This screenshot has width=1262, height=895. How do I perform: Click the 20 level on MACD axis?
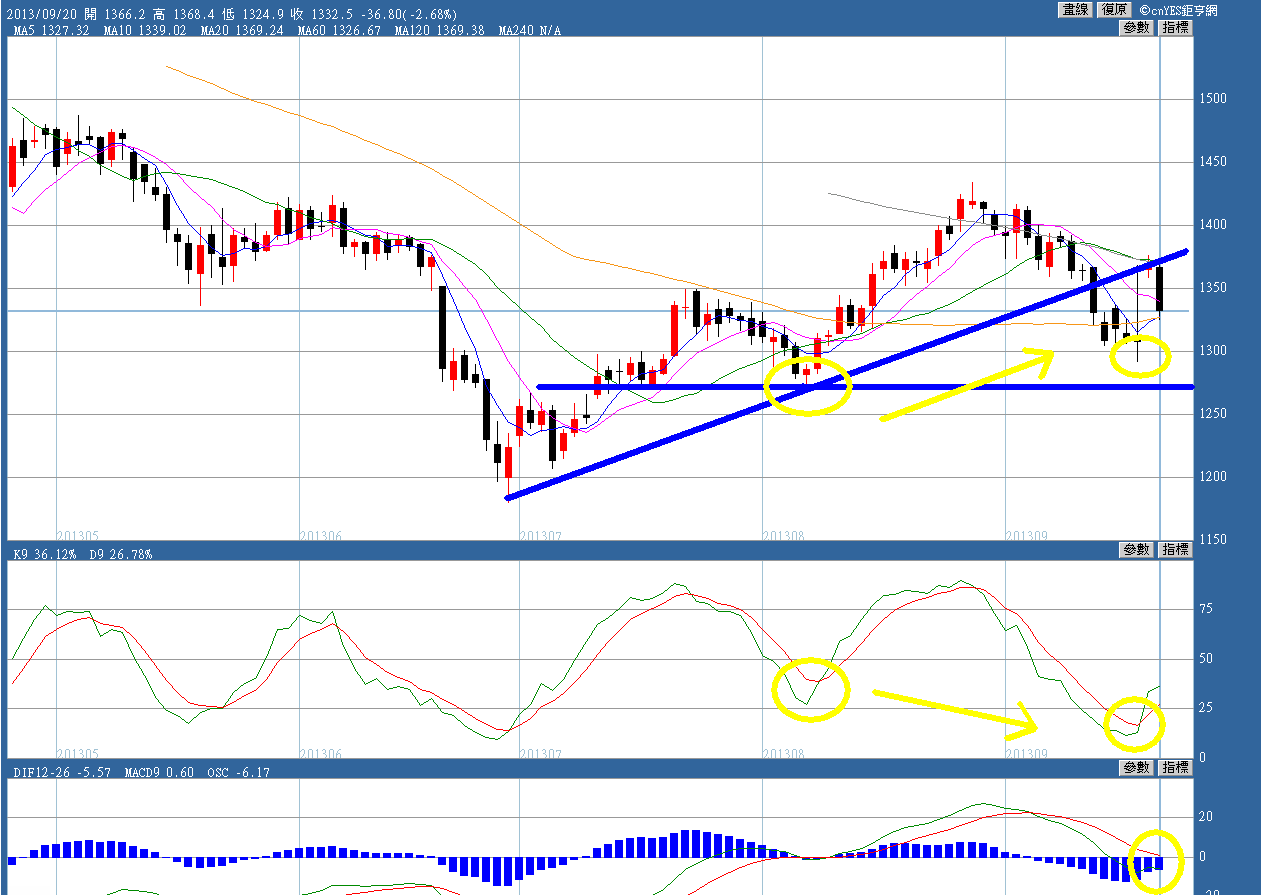[x=1205, y=817]
